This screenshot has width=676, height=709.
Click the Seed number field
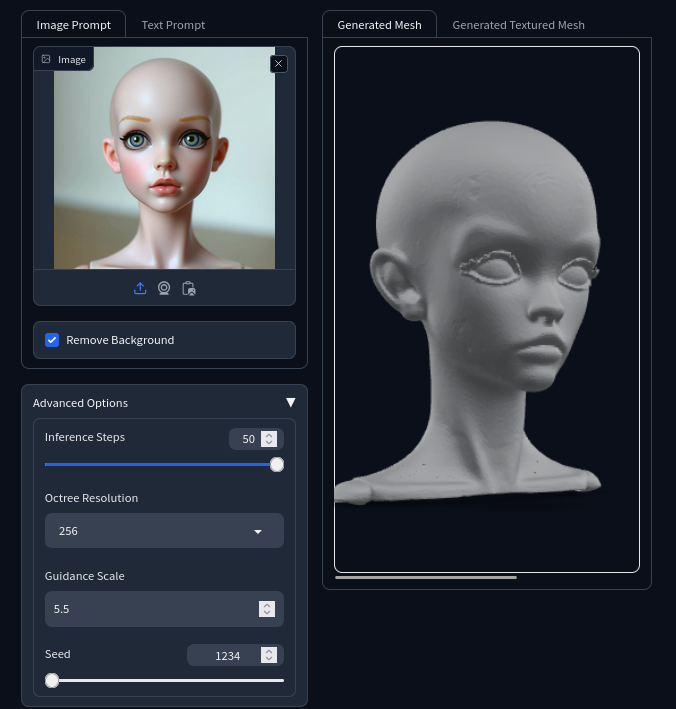point(235,655)
